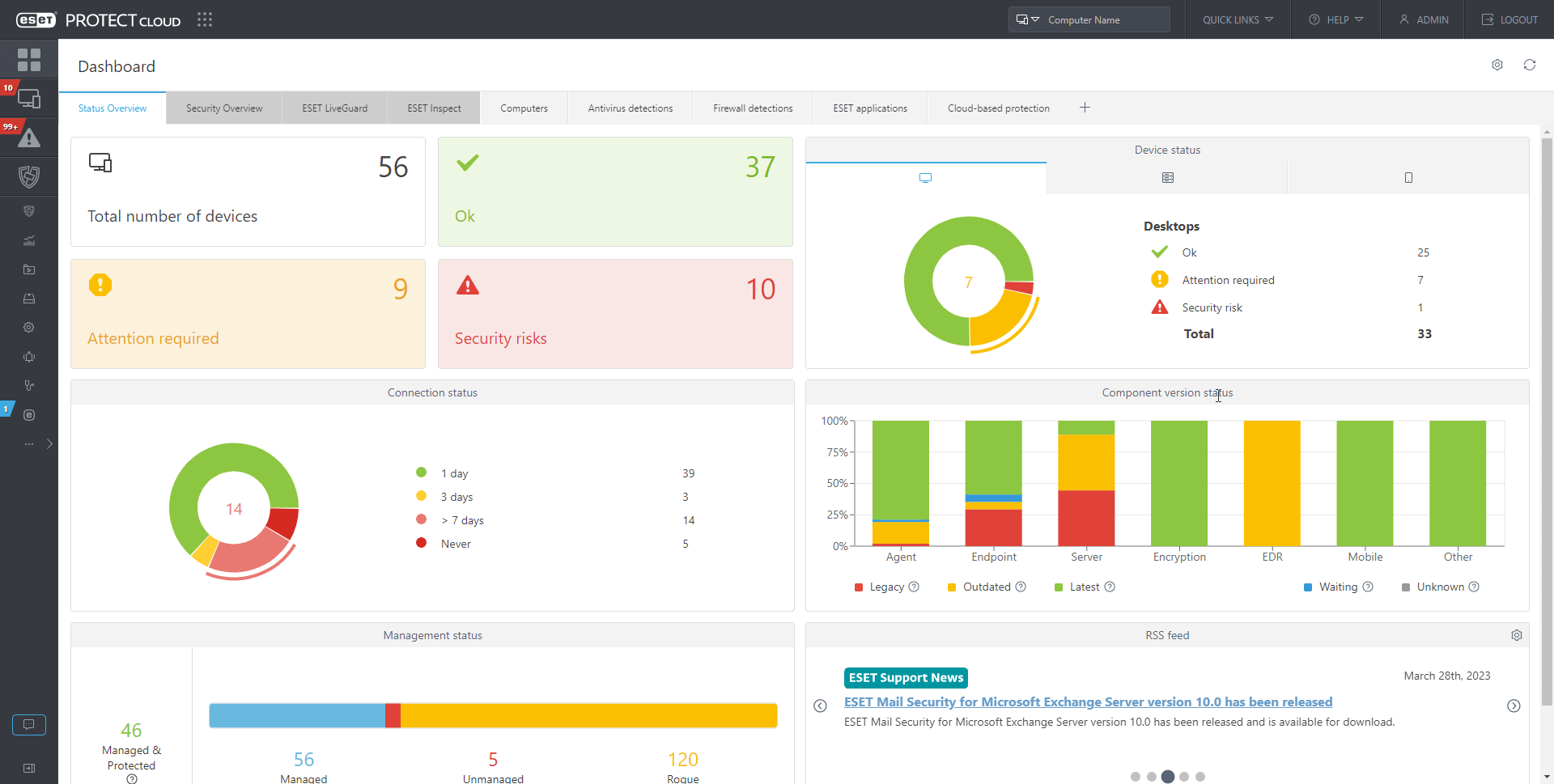This screenshot has width=1554, height=784.
Task: Open the Installers drive icon in sidebar
Action: click(29, 299)
